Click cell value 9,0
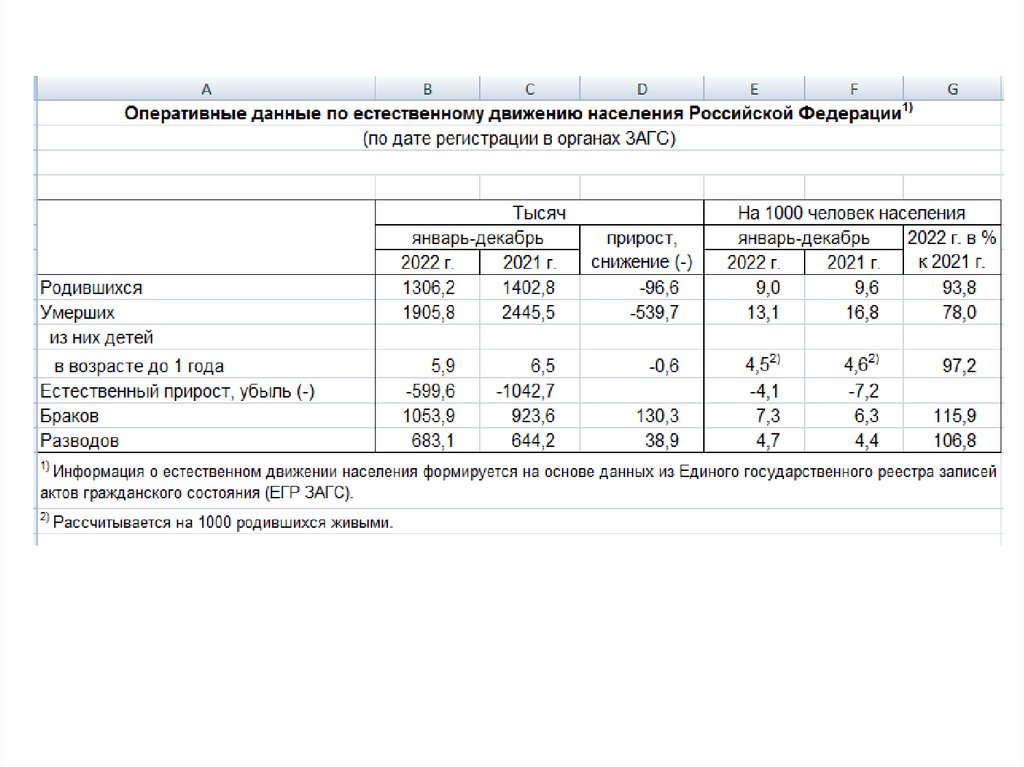Screen dimensions: 1024x767 [x=767, y=287]
